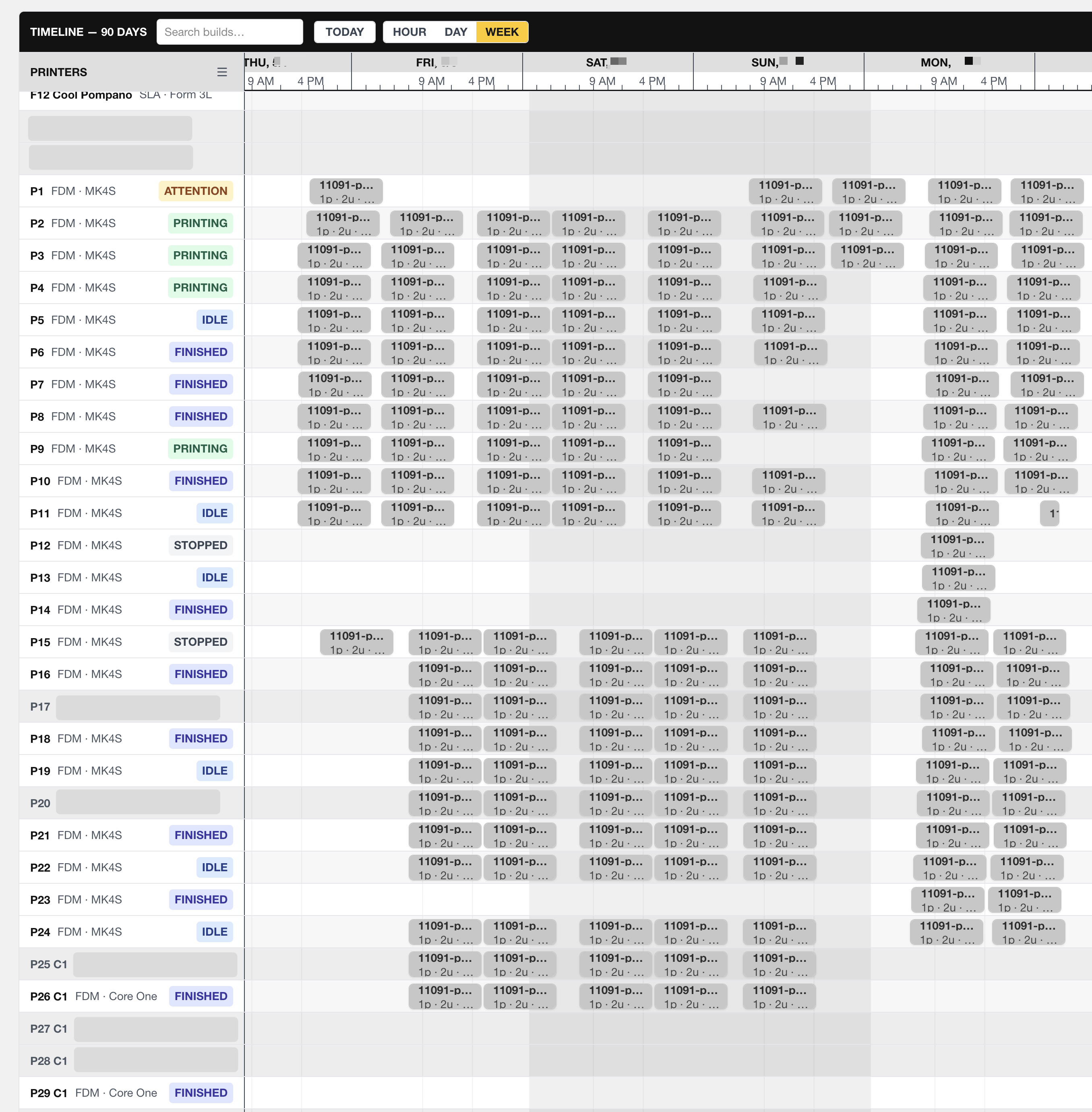Viewport: 1092px width, 1112px height.
Task: Select the WEEK view tab
Action: 502,32
